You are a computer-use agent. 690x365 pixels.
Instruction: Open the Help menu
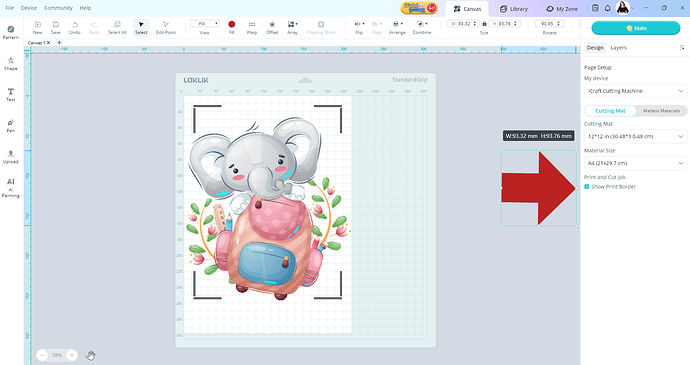(85, 8)
